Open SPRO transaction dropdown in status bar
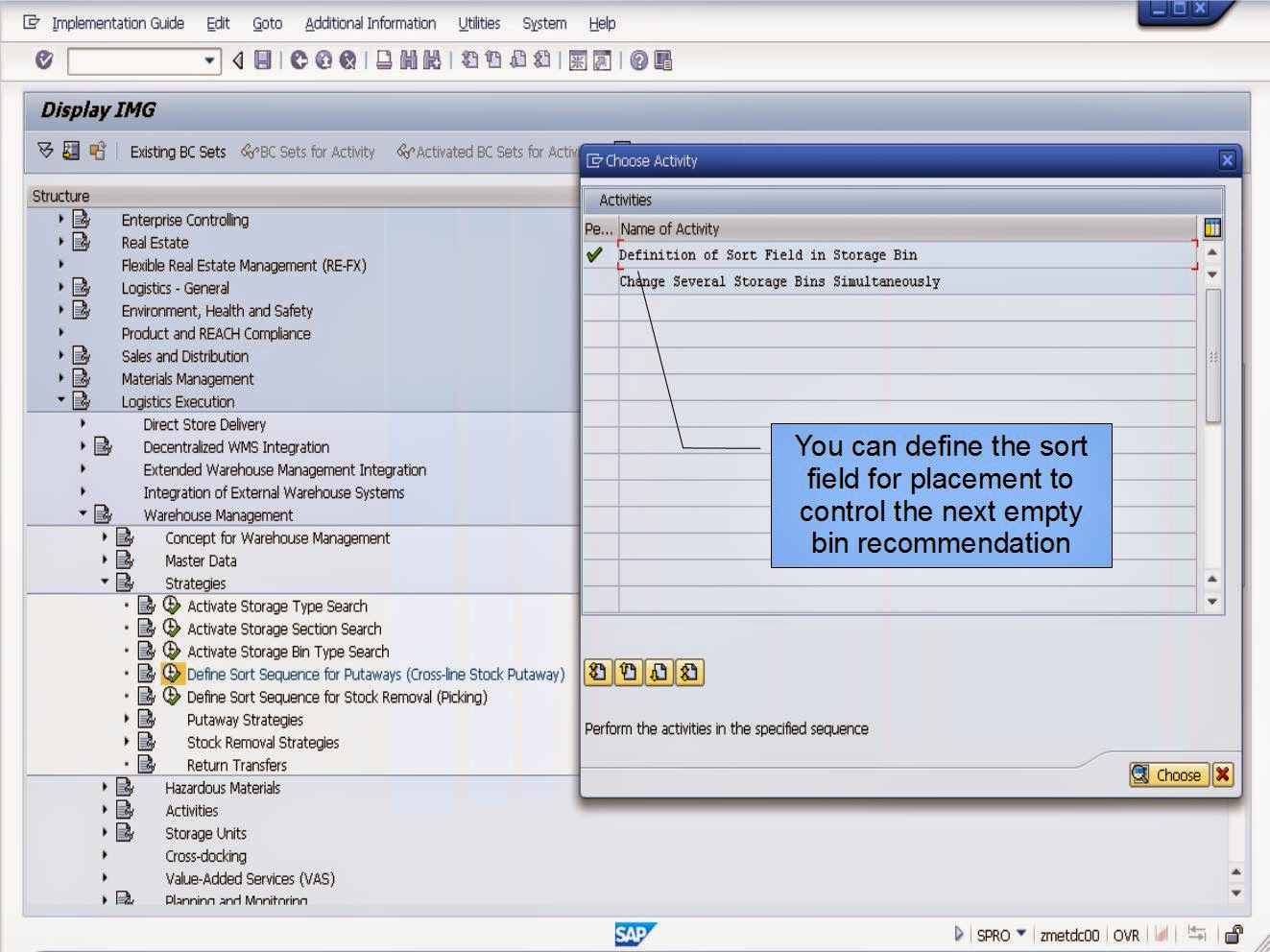Viewport: 1270px width, 952px height. point(1021,933)
